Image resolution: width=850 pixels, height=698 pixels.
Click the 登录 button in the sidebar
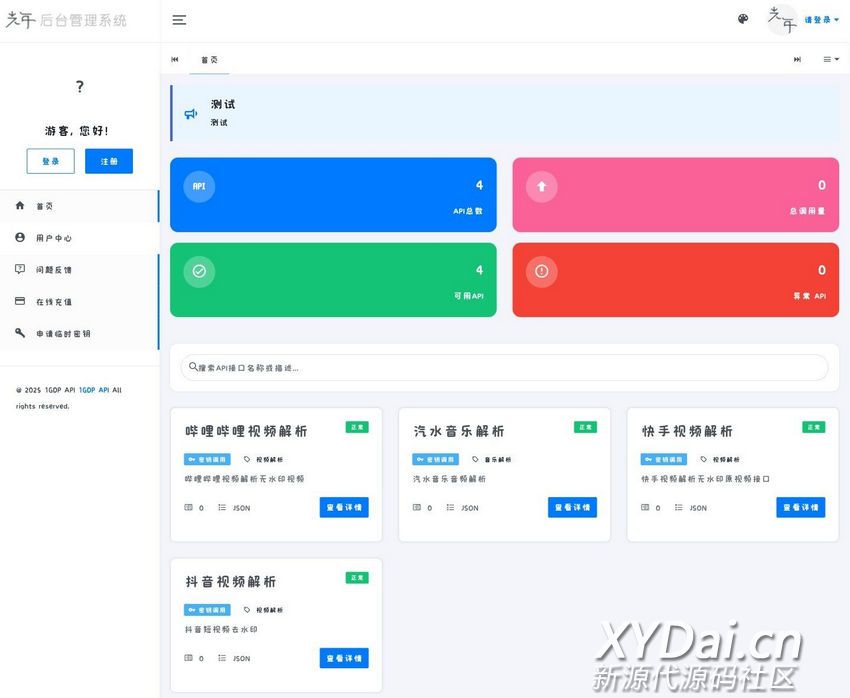click(x=50, y=161)
